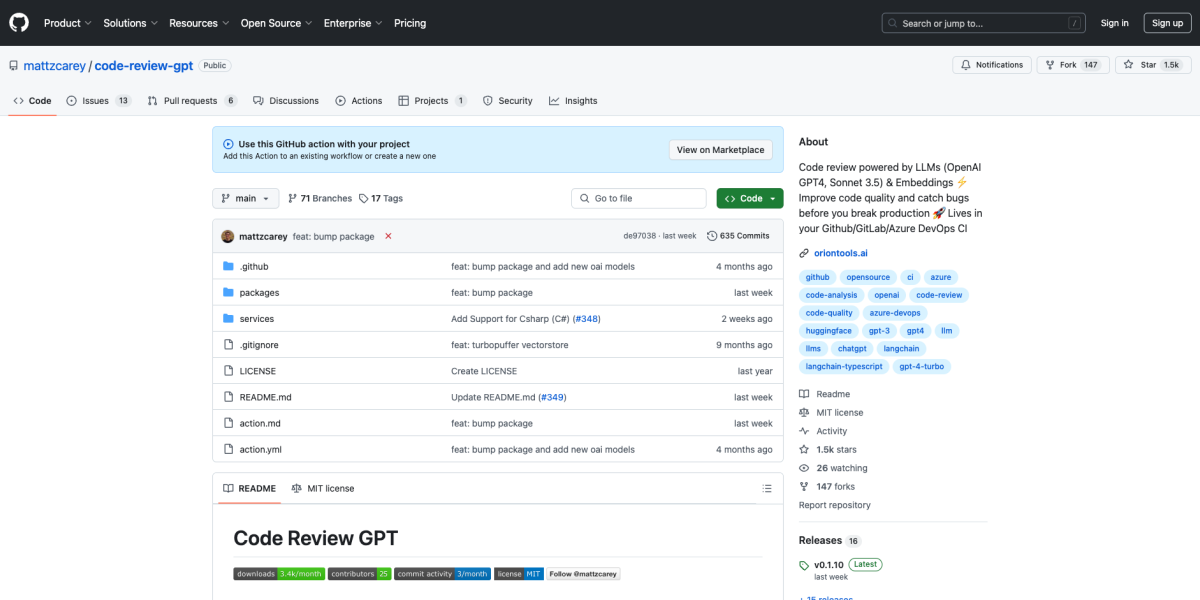
Task: Open the main branch dropdown
Action: click(245, 197)
